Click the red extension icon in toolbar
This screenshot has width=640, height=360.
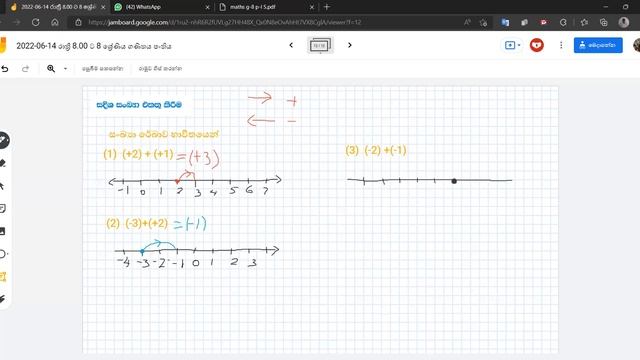click(x=544, y=22)
